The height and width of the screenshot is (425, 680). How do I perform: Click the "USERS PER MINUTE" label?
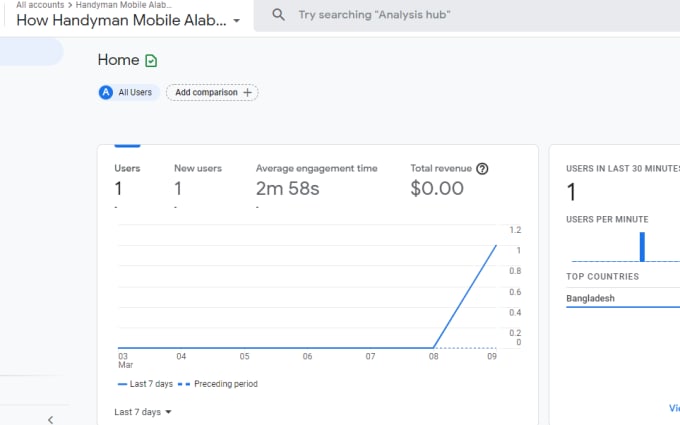[607, 219]
